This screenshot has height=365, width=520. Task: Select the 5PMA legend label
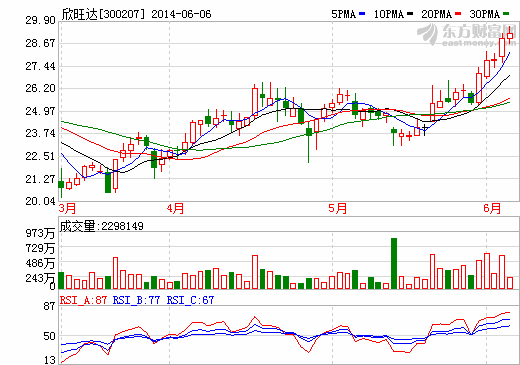pos(344,14)
